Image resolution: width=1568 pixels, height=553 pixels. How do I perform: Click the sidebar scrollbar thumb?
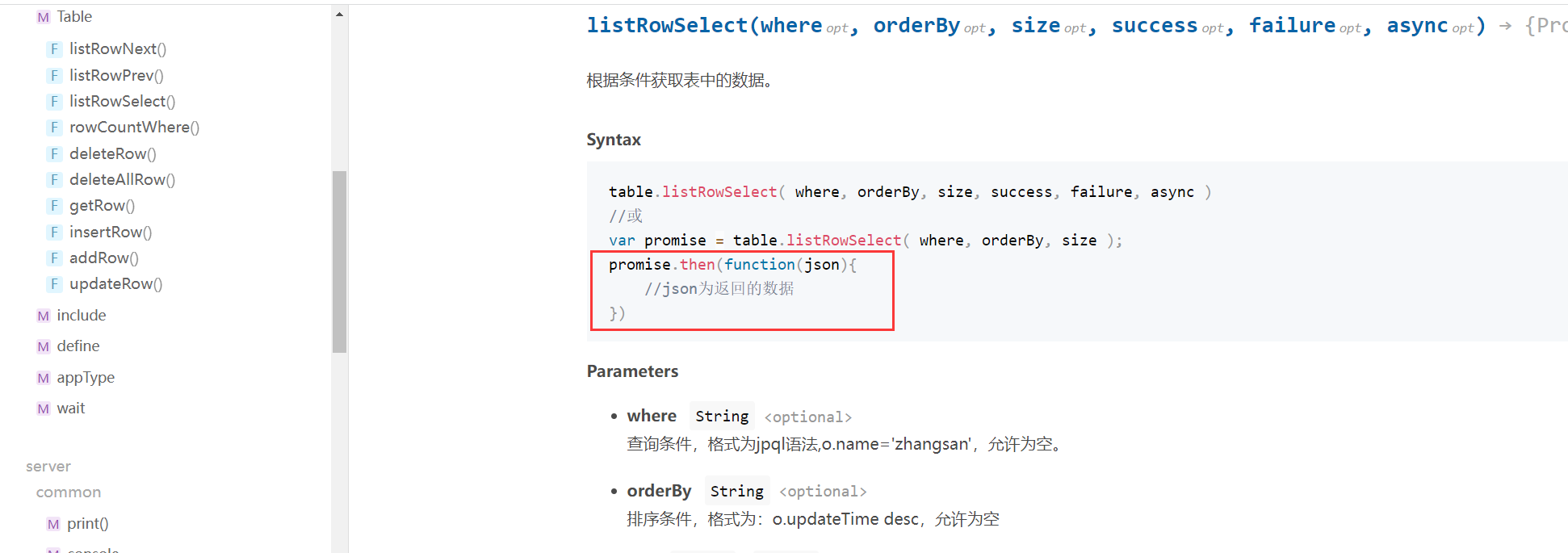point(339,261)
